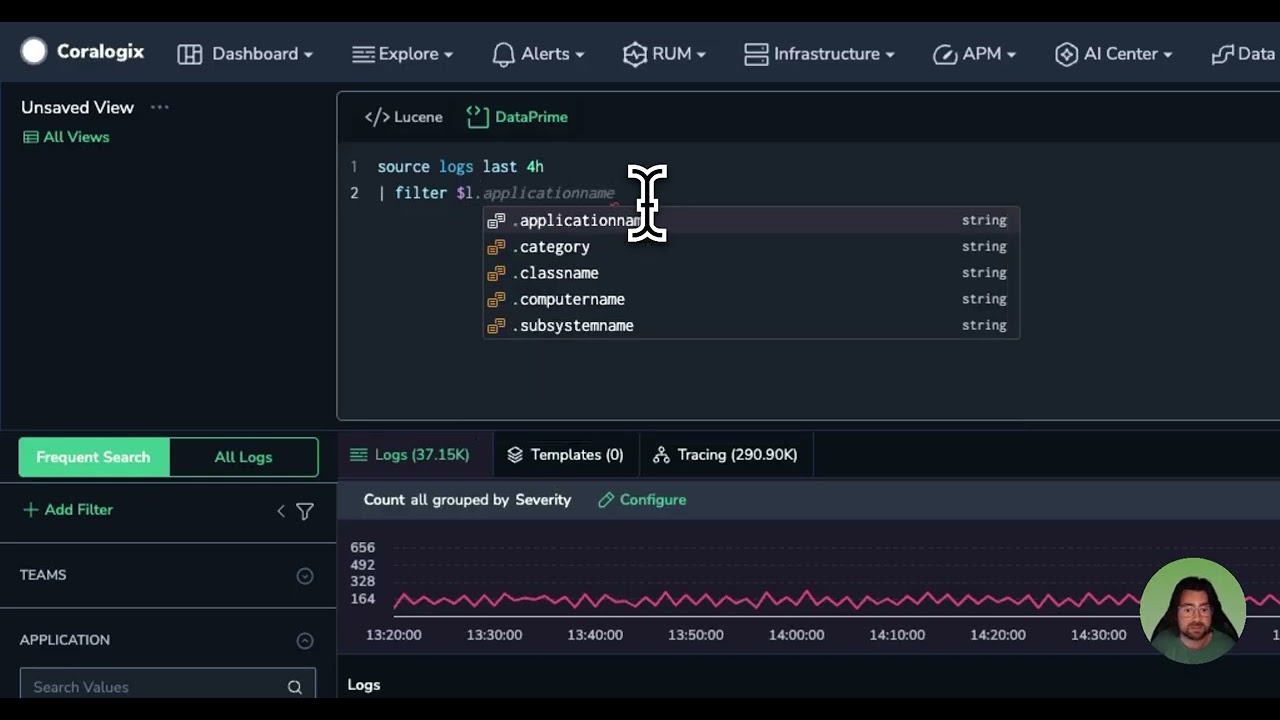This screenshot has width=1280, height=720.
Task: Select .classname autocomplete suggestion
Action: 751,272
